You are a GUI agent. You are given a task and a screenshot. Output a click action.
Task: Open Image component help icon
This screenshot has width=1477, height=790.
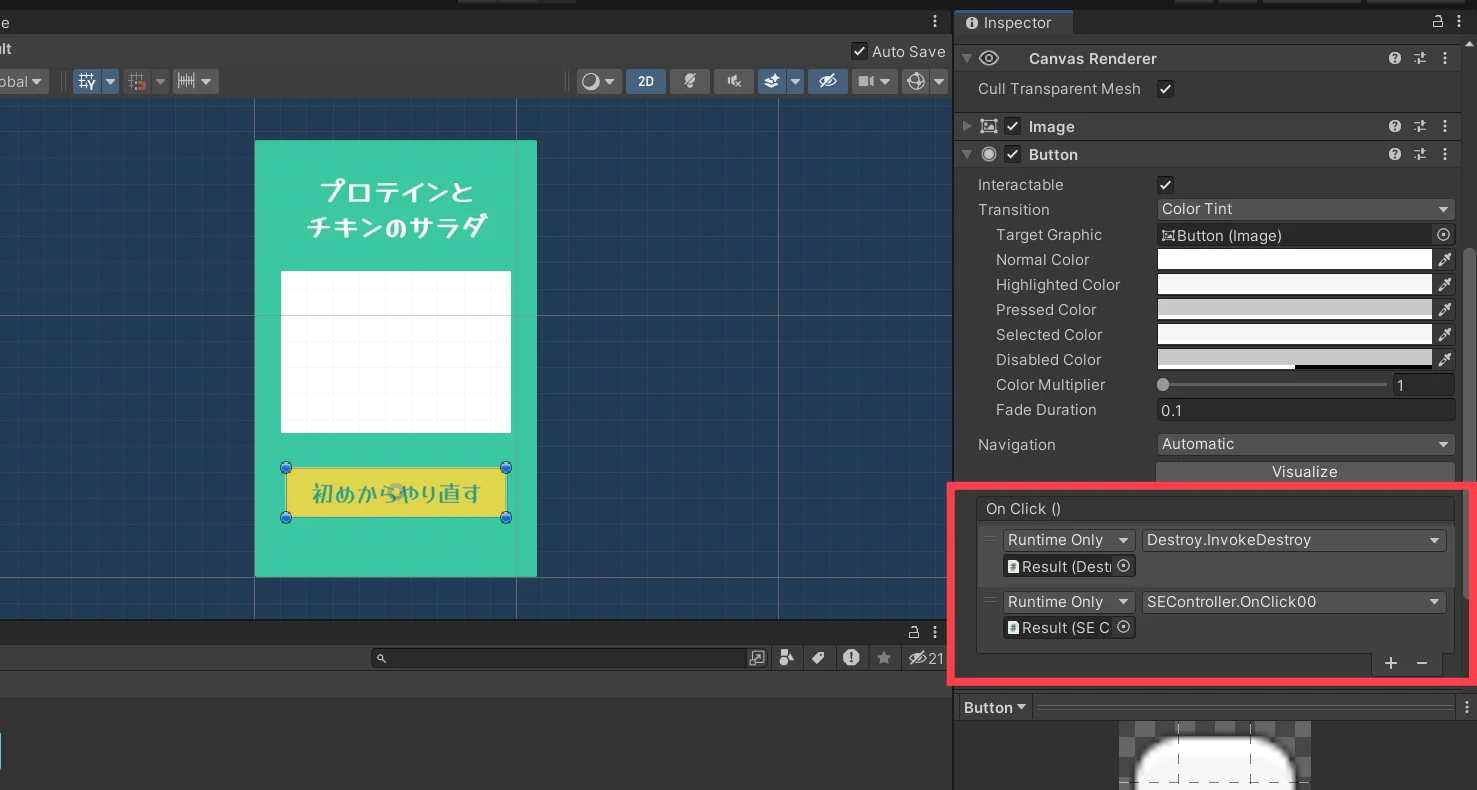coord(1395,127)
